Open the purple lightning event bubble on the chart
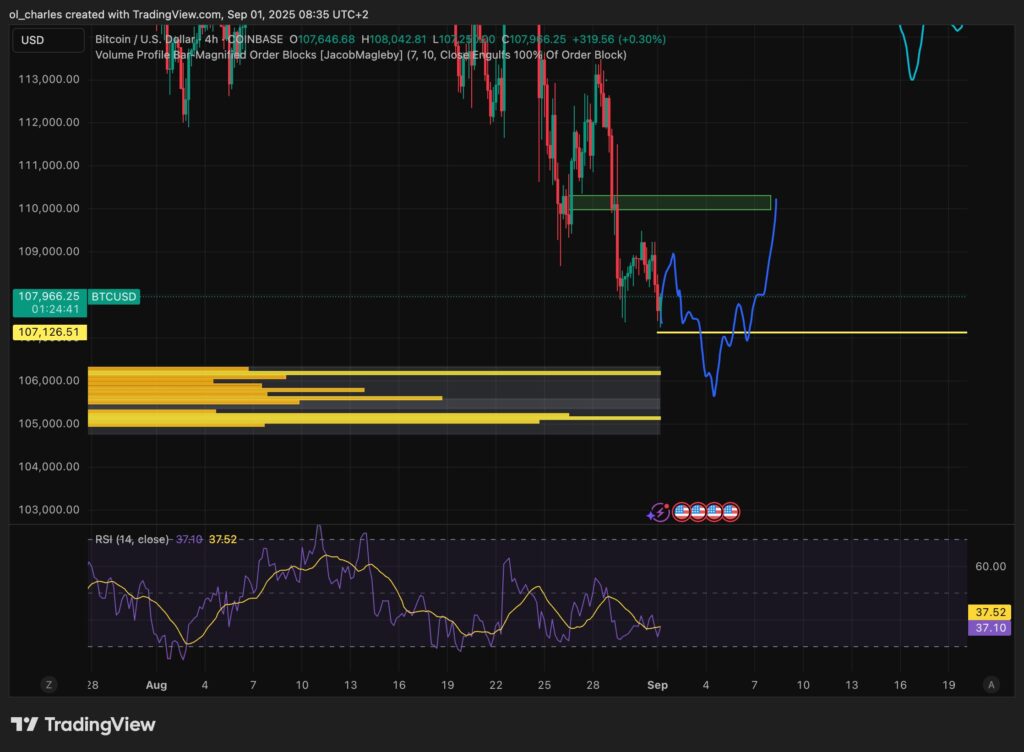 (660, 512)
